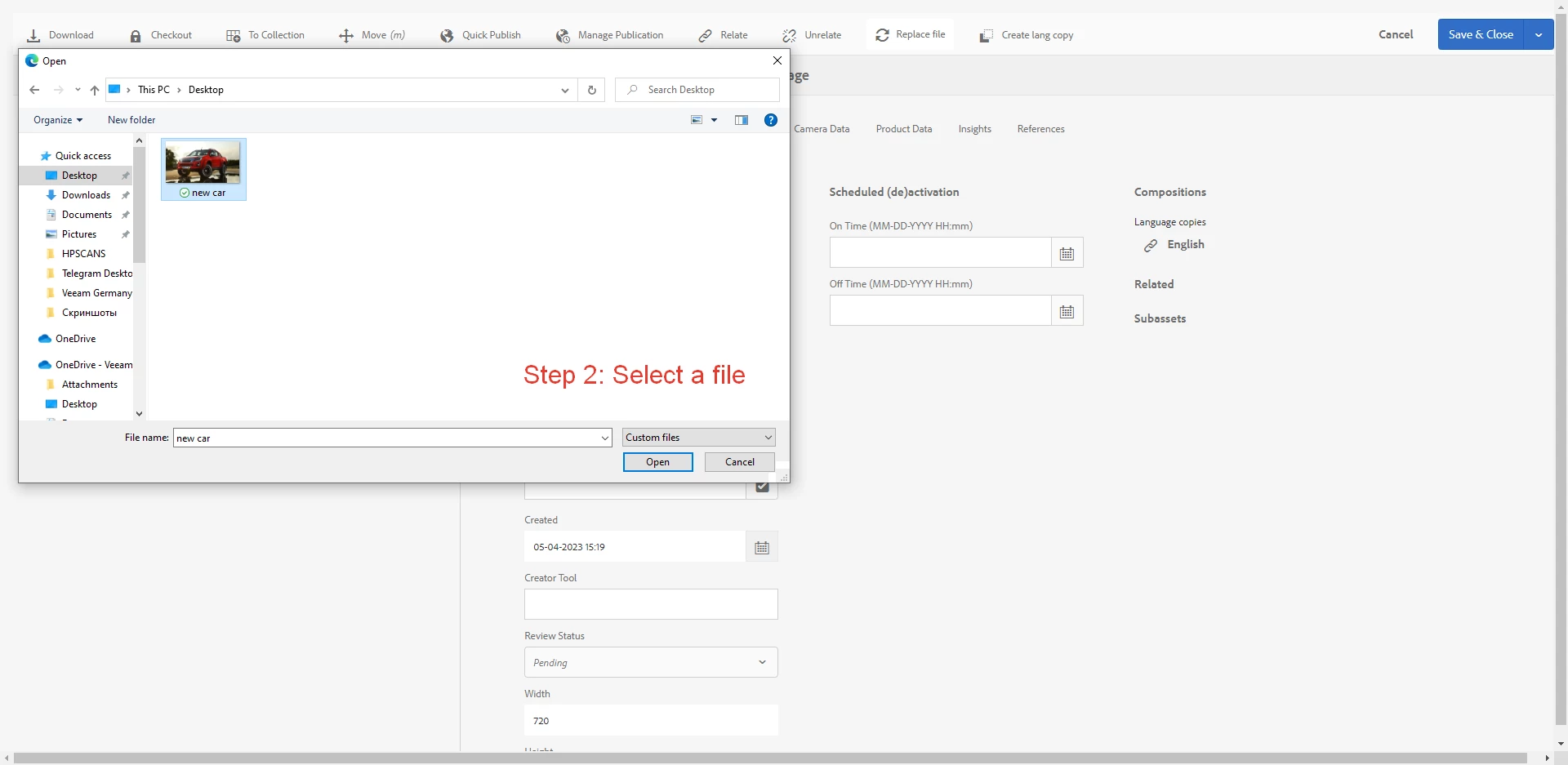Go back in the Open dialog
Viewport: 1568px width, 765px height.
[x=34, y=90]
